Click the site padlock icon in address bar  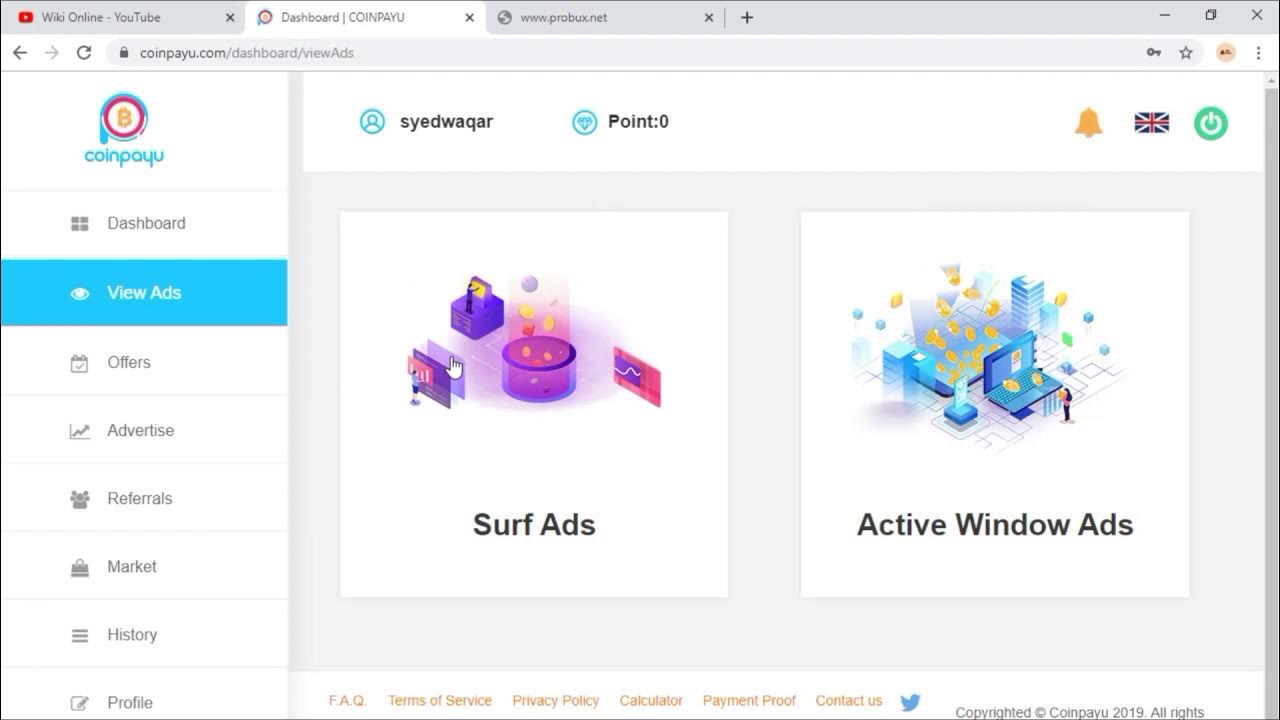(124, 53)
